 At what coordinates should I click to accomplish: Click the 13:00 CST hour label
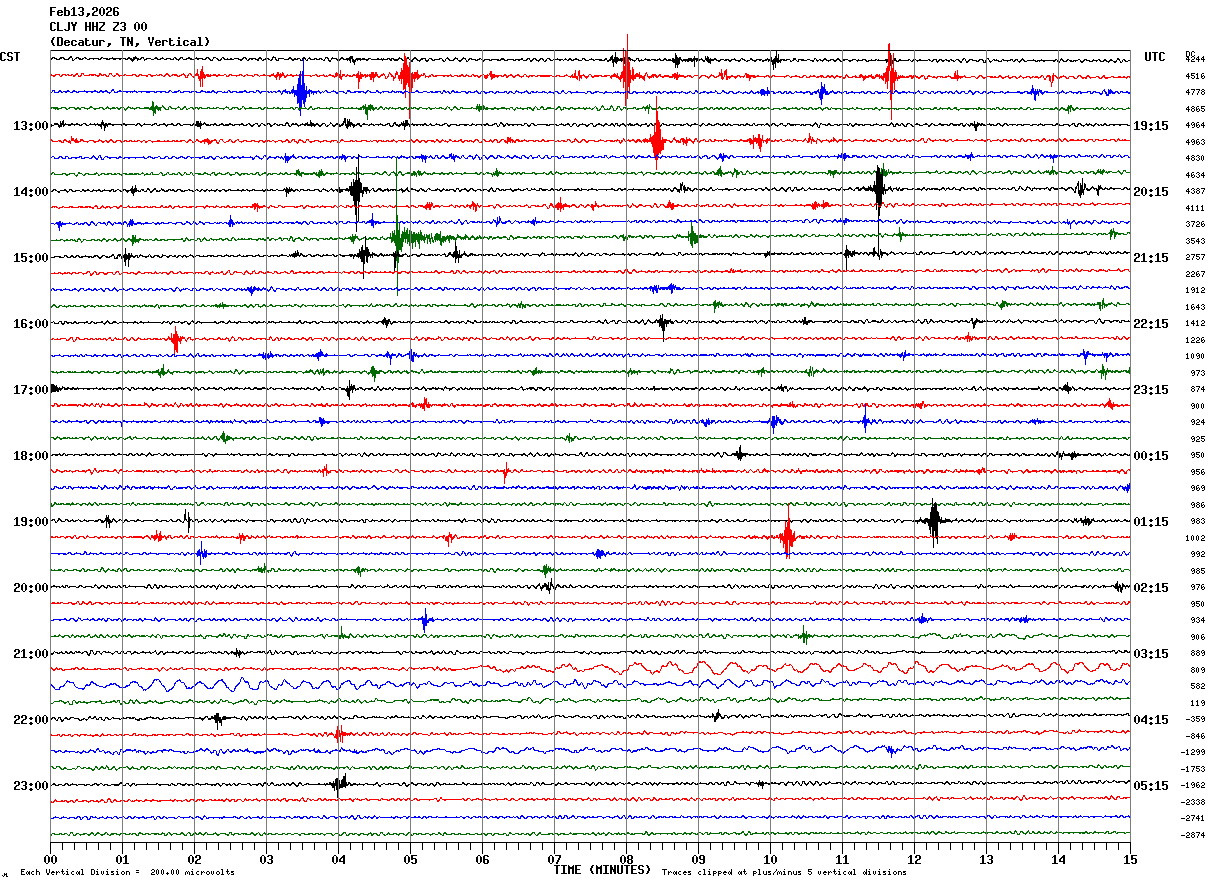pyautogui.click(x=30, y=126)
